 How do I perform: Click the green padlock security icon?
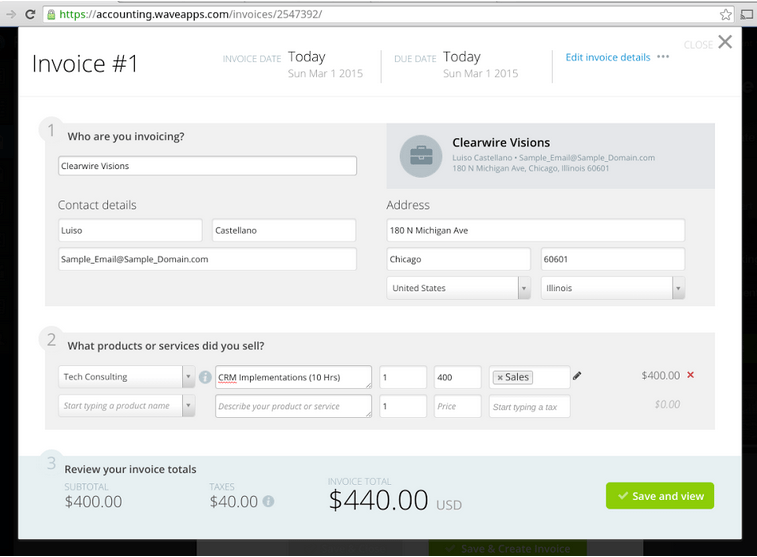(x=51, y=14)
